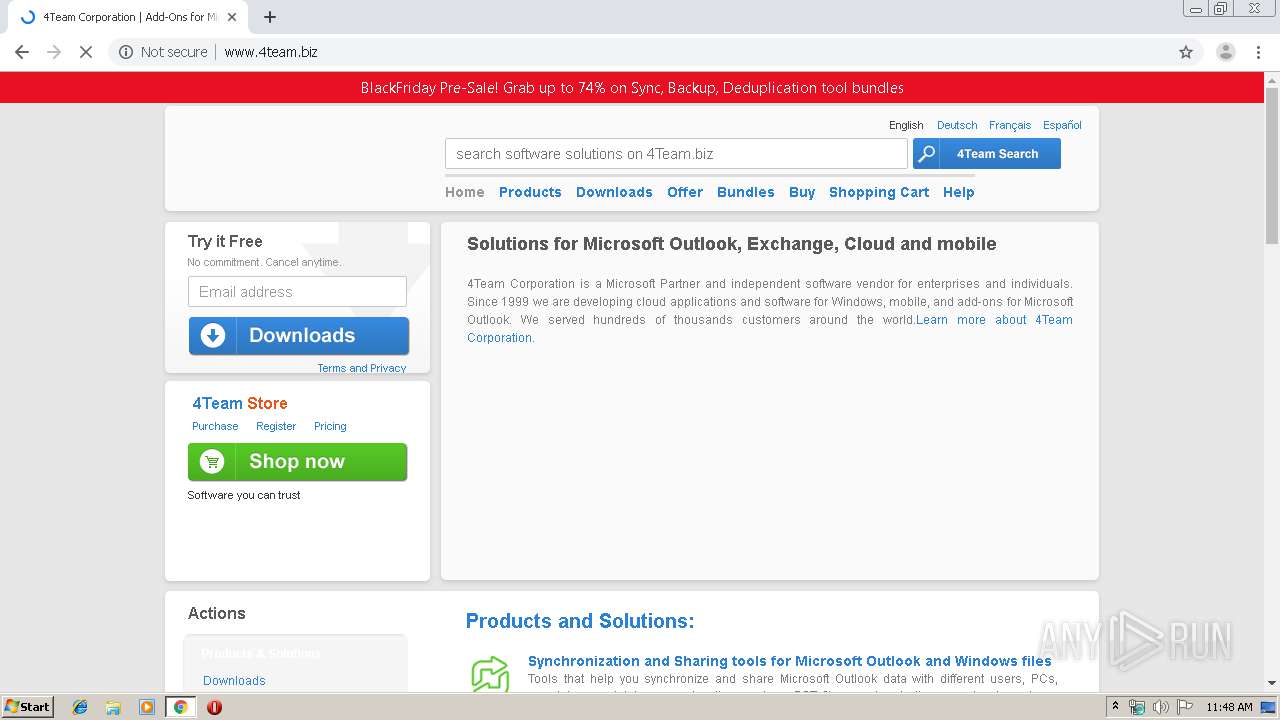Click the show desktop tray icon
This screenshot has width=1280, height=720.
1268,707
